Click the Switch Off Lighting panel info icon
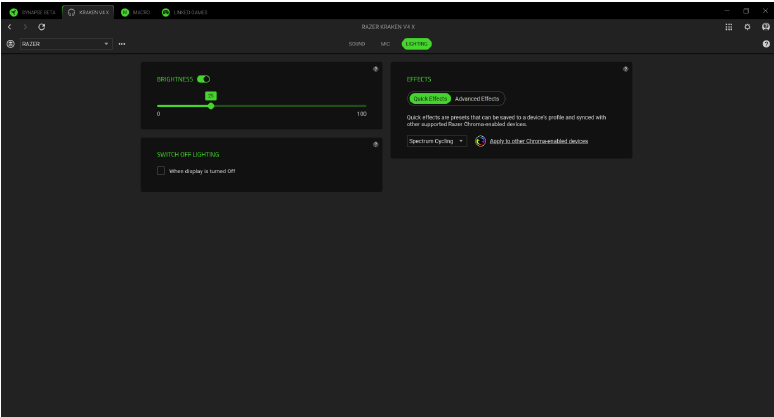774x417 pixels. coord(376,145)
